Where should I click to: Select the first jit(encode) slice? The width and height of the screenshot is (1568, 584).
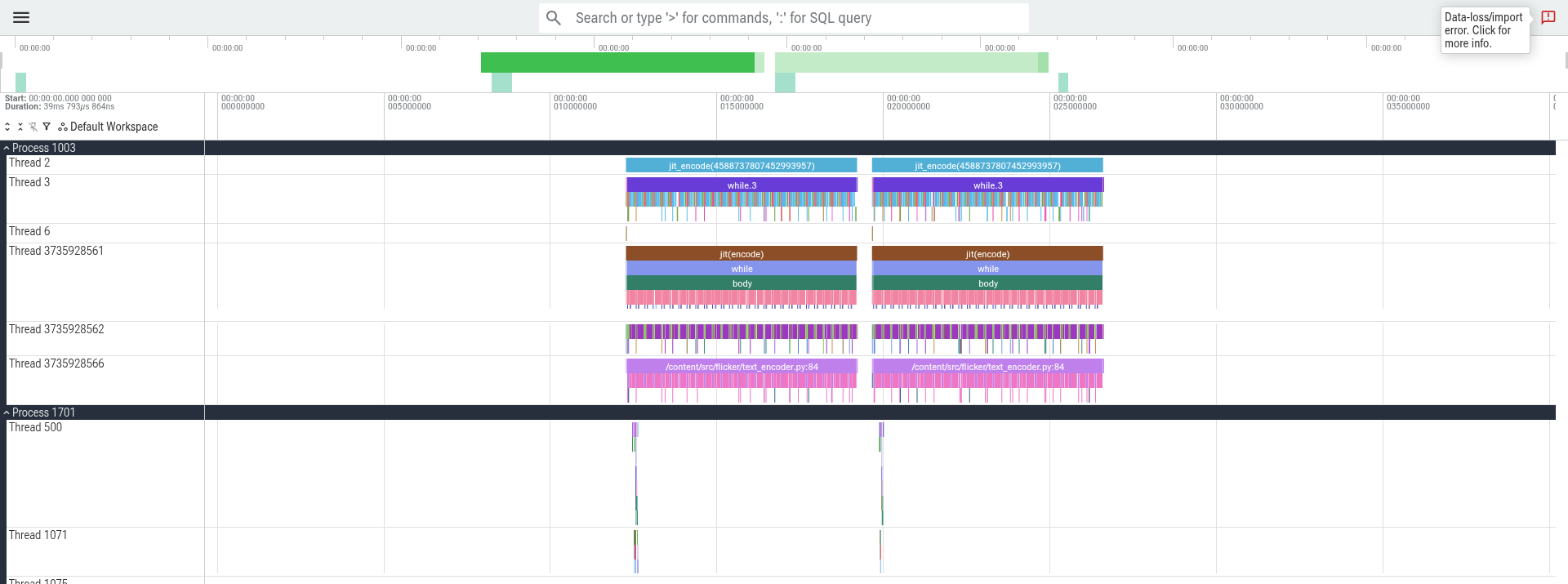pos(742,254)
